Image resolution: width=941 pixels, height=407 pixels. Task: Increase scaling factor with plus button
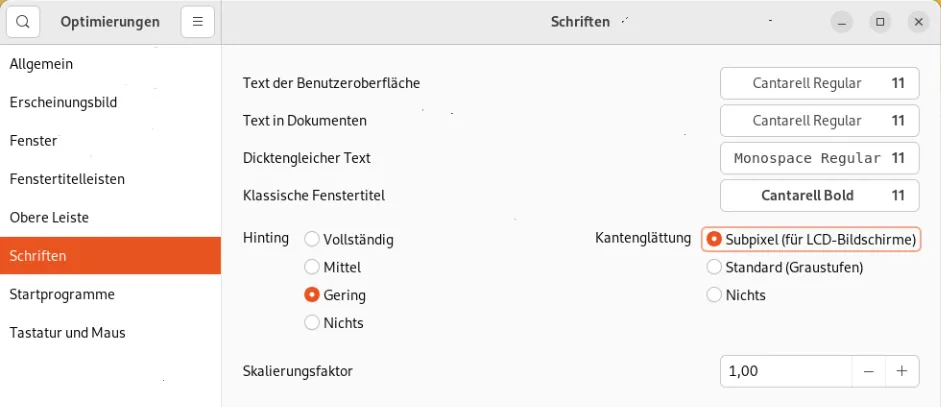tap(902, 371)
